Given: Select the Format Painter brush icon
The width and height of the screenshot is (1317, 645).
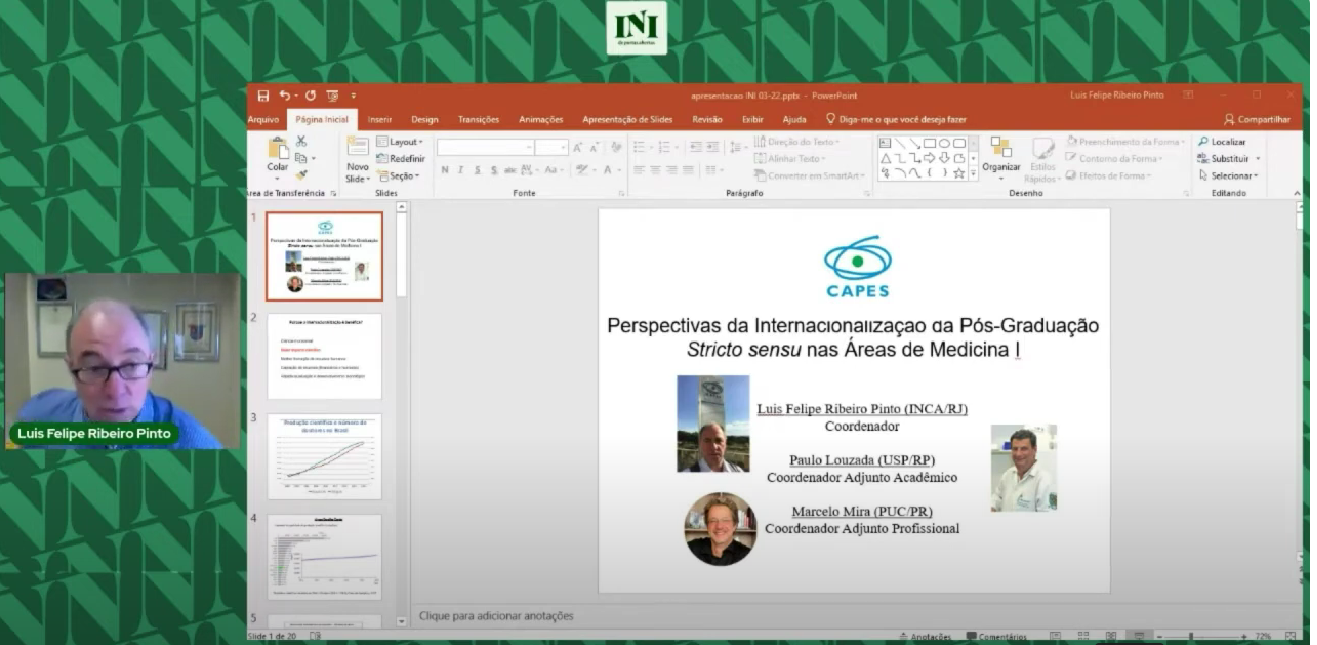Looking at the screenshot, I should tap(301, 175).
